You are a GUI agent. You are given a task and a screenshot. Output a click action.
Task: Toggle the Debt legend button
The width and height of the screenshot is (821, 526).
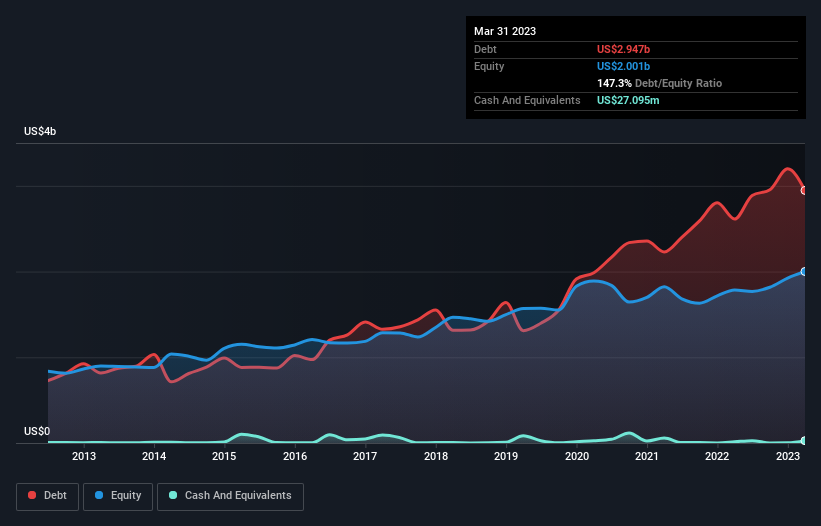pyautogui.click(x=47, y=496)
